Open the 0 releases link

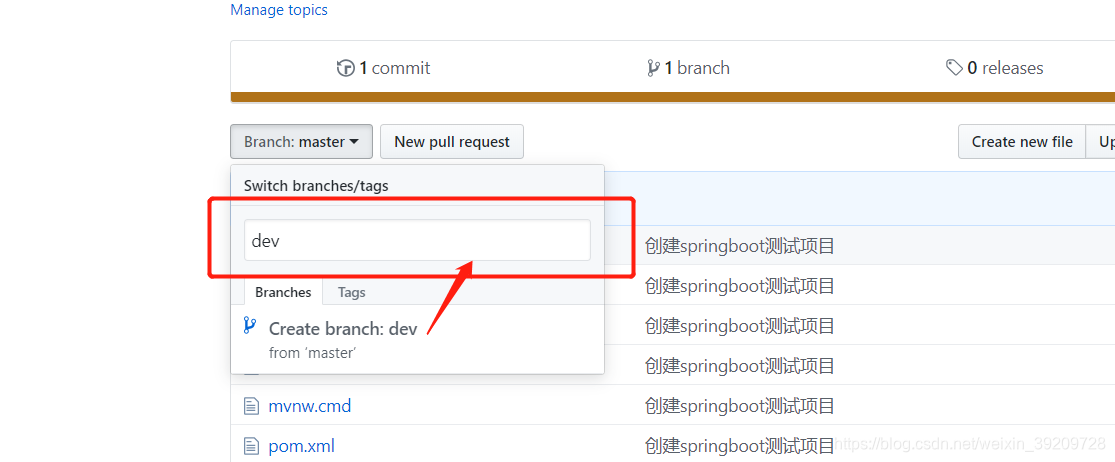1005,68
